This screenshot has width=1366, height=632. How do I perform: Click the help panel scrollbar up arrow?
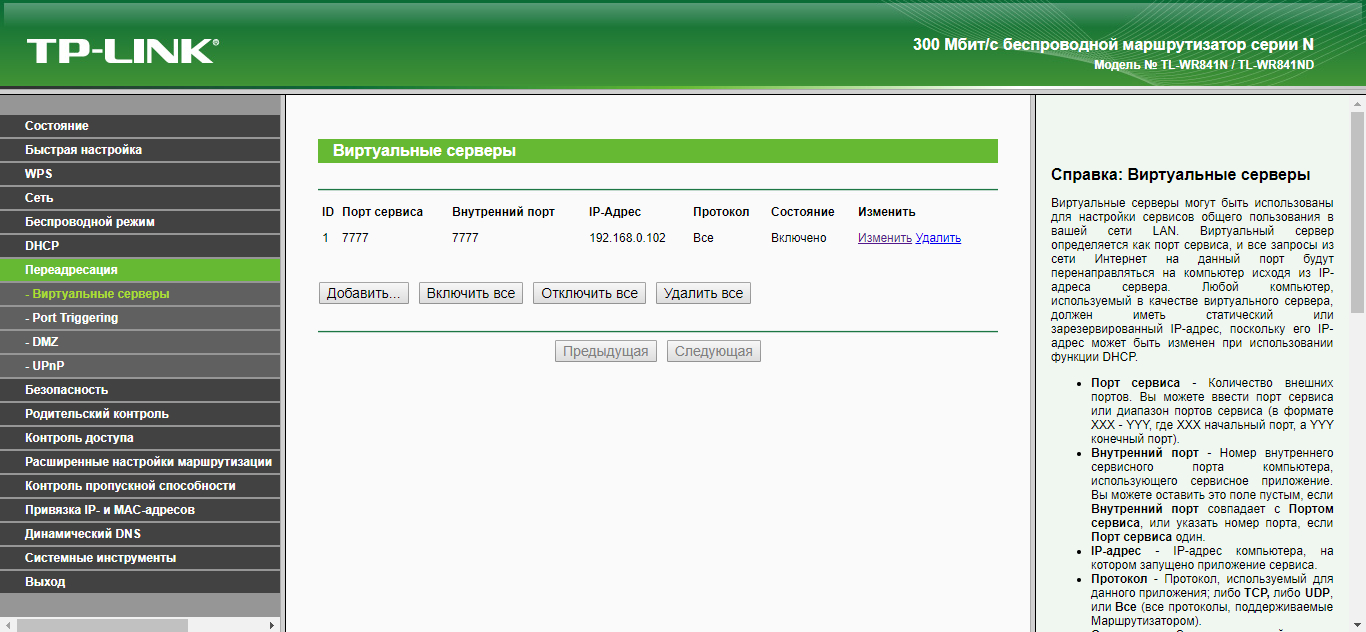[1358, 103]
